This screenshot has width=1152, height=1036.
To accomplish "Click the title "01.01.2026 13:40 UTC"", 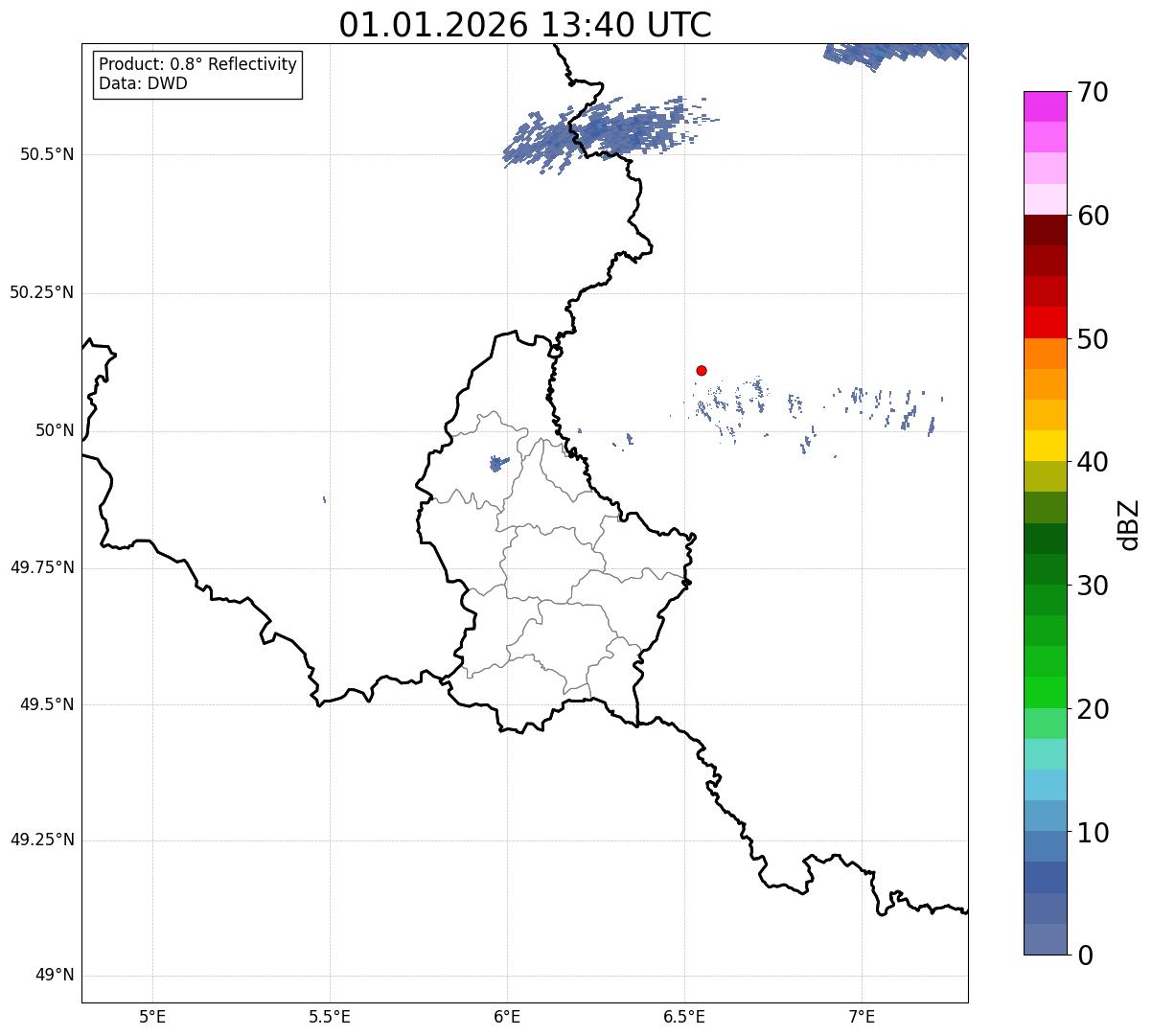I will [525, 24].
